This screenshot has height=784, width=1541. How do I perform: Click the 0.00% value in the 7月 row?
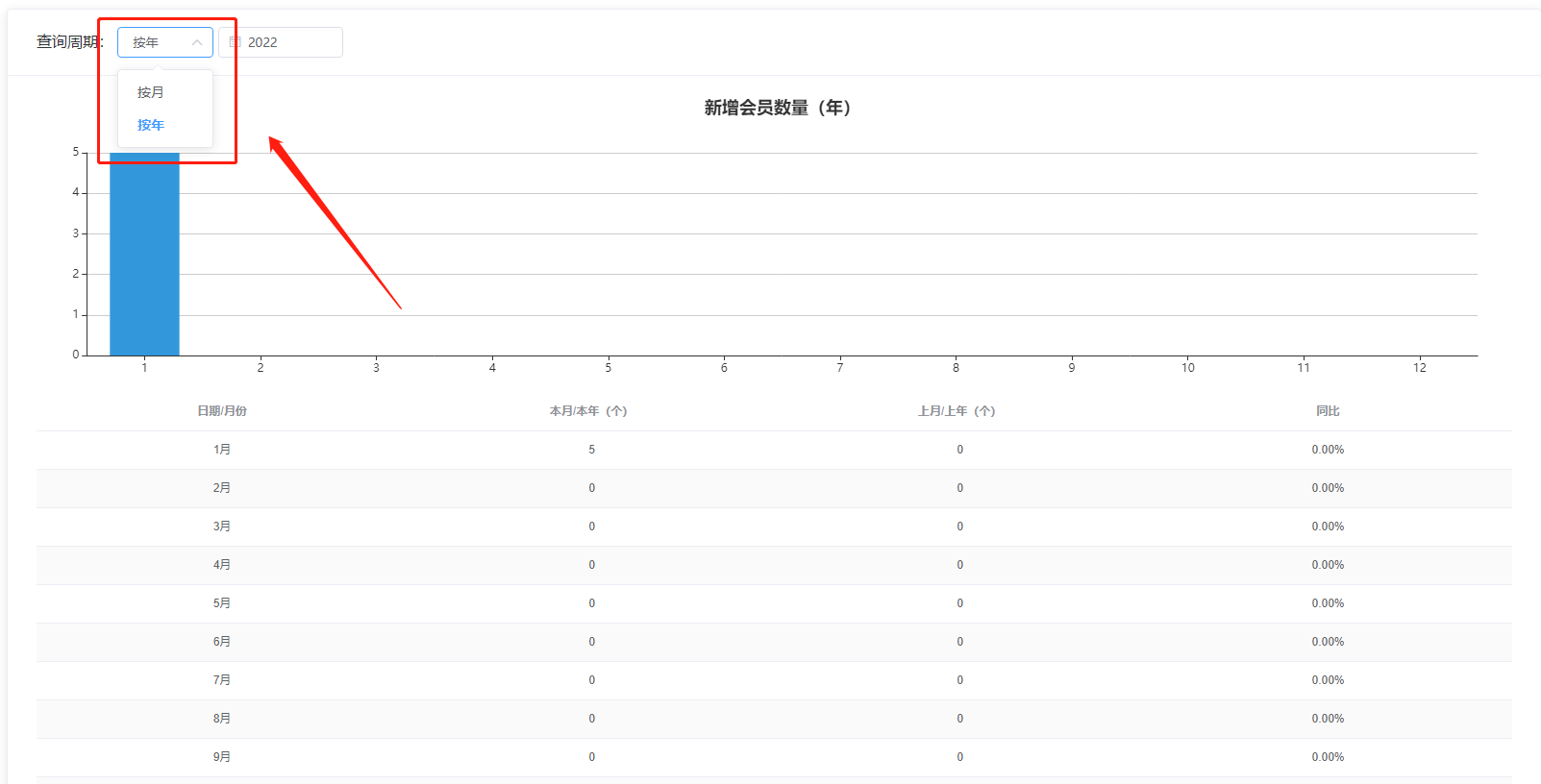click(1328, 680)
